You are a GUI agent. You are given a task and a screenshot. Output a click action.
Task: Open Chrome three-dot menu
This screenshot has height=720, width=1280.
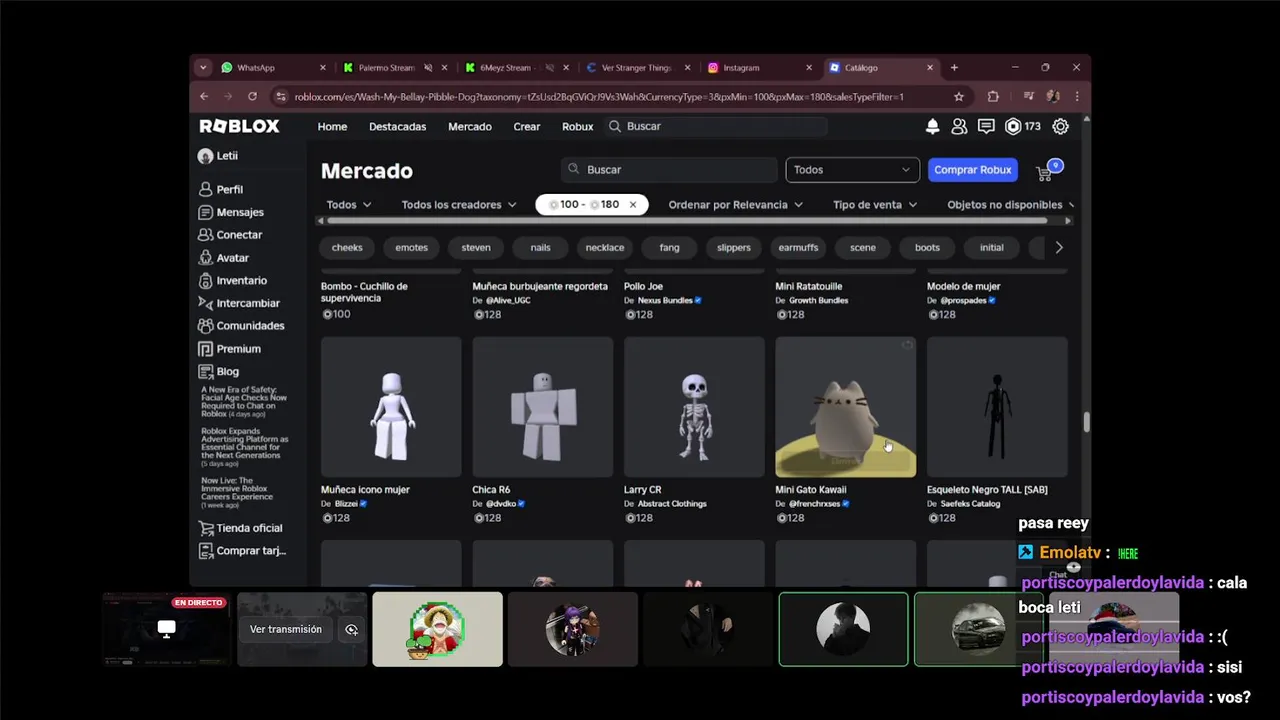1076,97
